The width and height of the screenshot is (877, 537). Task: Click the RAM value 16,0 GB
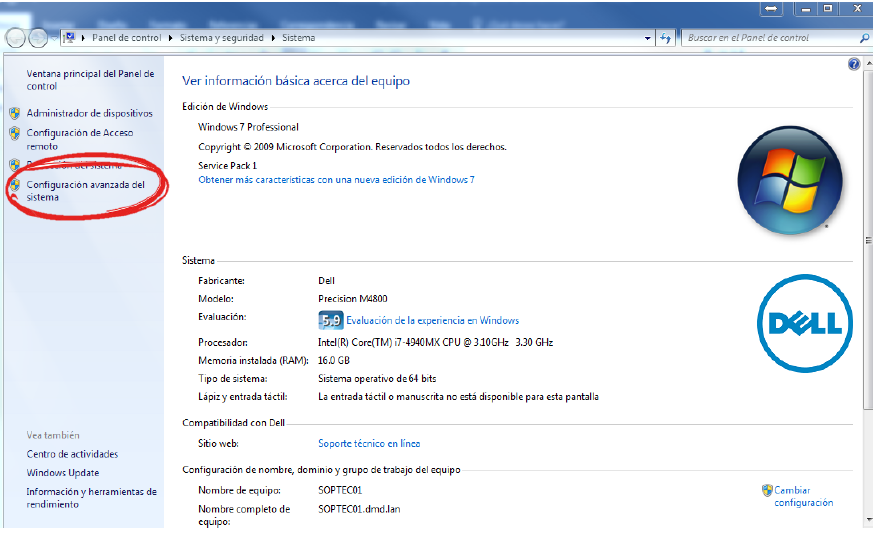334,360
